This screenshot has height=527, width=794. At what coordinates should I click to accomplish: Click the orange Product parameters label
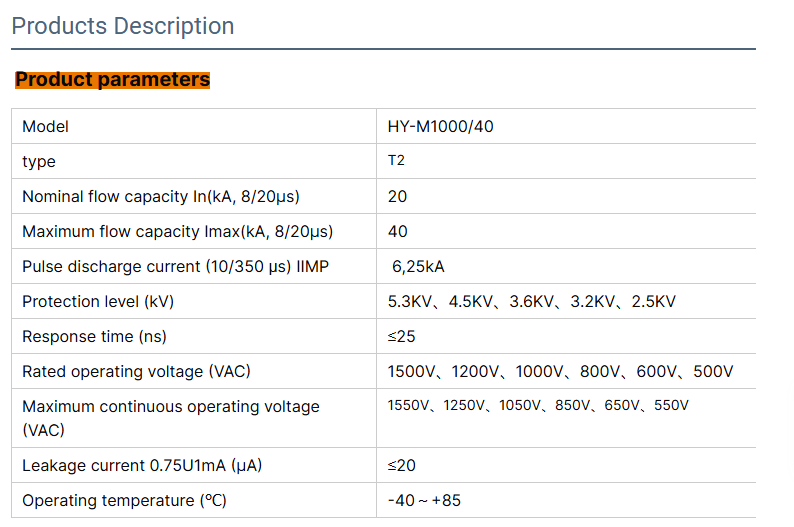coord(112,79)
